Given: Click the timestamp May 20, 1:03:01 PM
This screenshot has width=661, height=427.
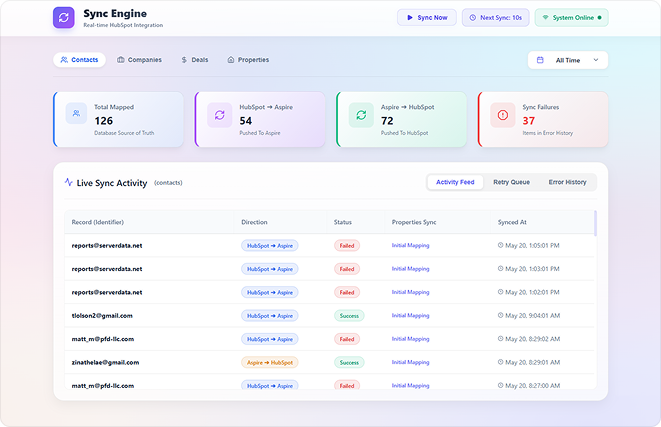Looking at the screenshot, I should [x=532, y=269].
